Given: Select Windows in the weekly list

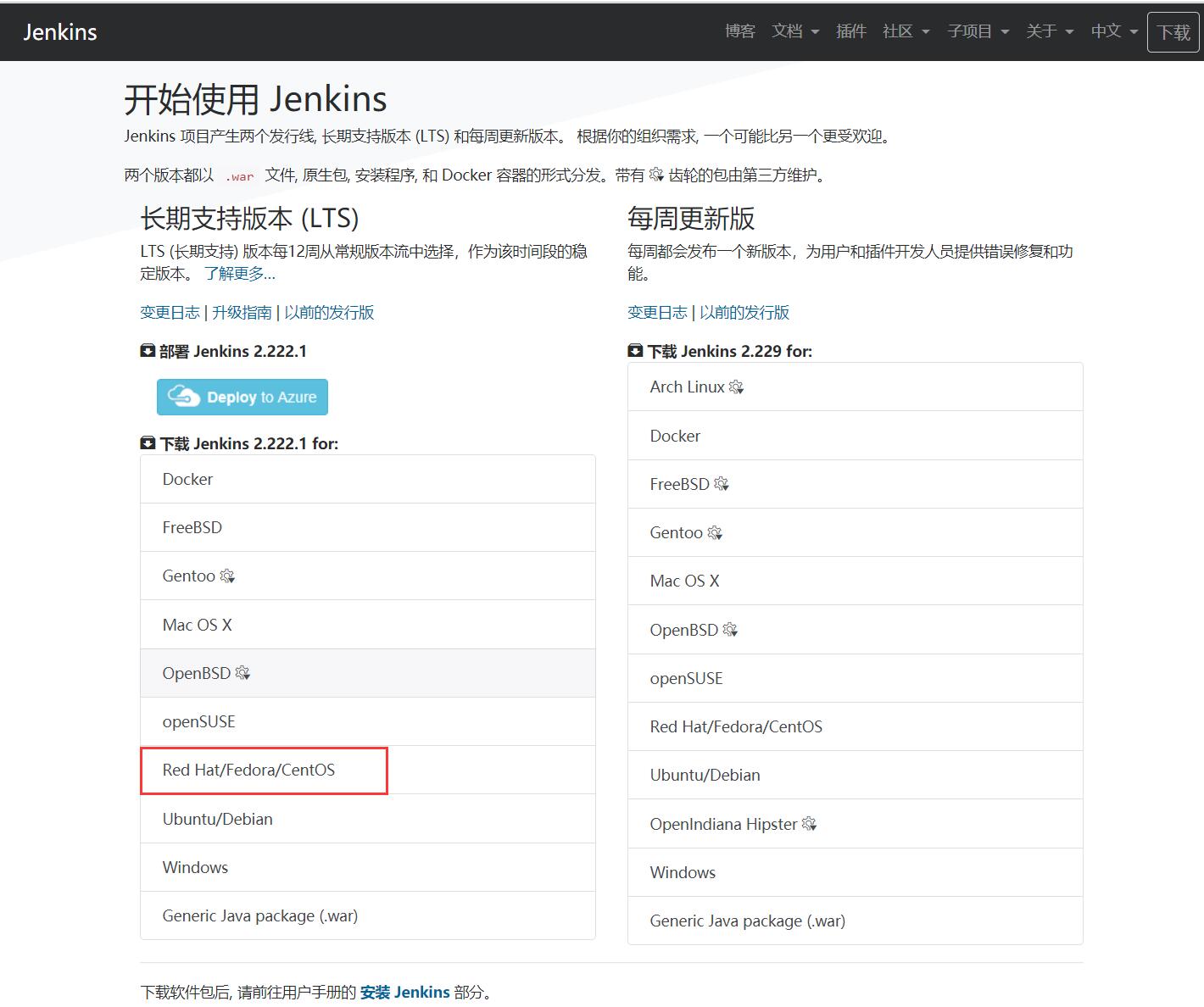Looking at the screenshot, I should [856, 872].
